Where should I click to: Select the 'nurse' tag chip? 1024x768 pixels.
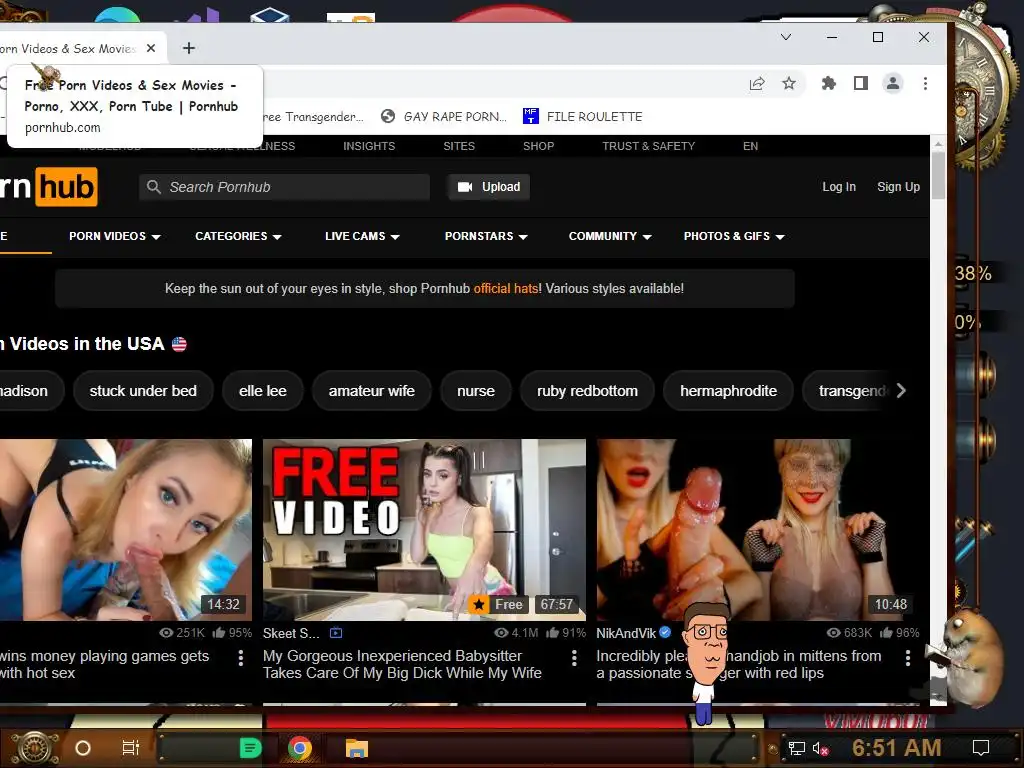point(475,391)
